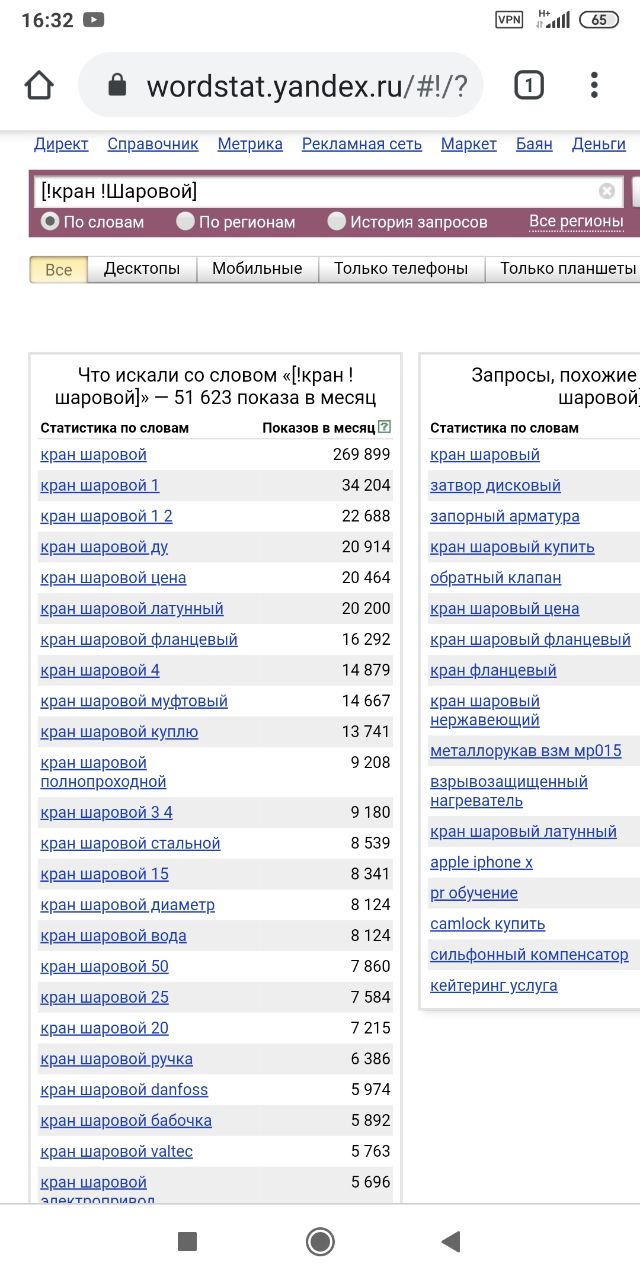
Task: Open the query кран шаровой 15
Action: 104,874
